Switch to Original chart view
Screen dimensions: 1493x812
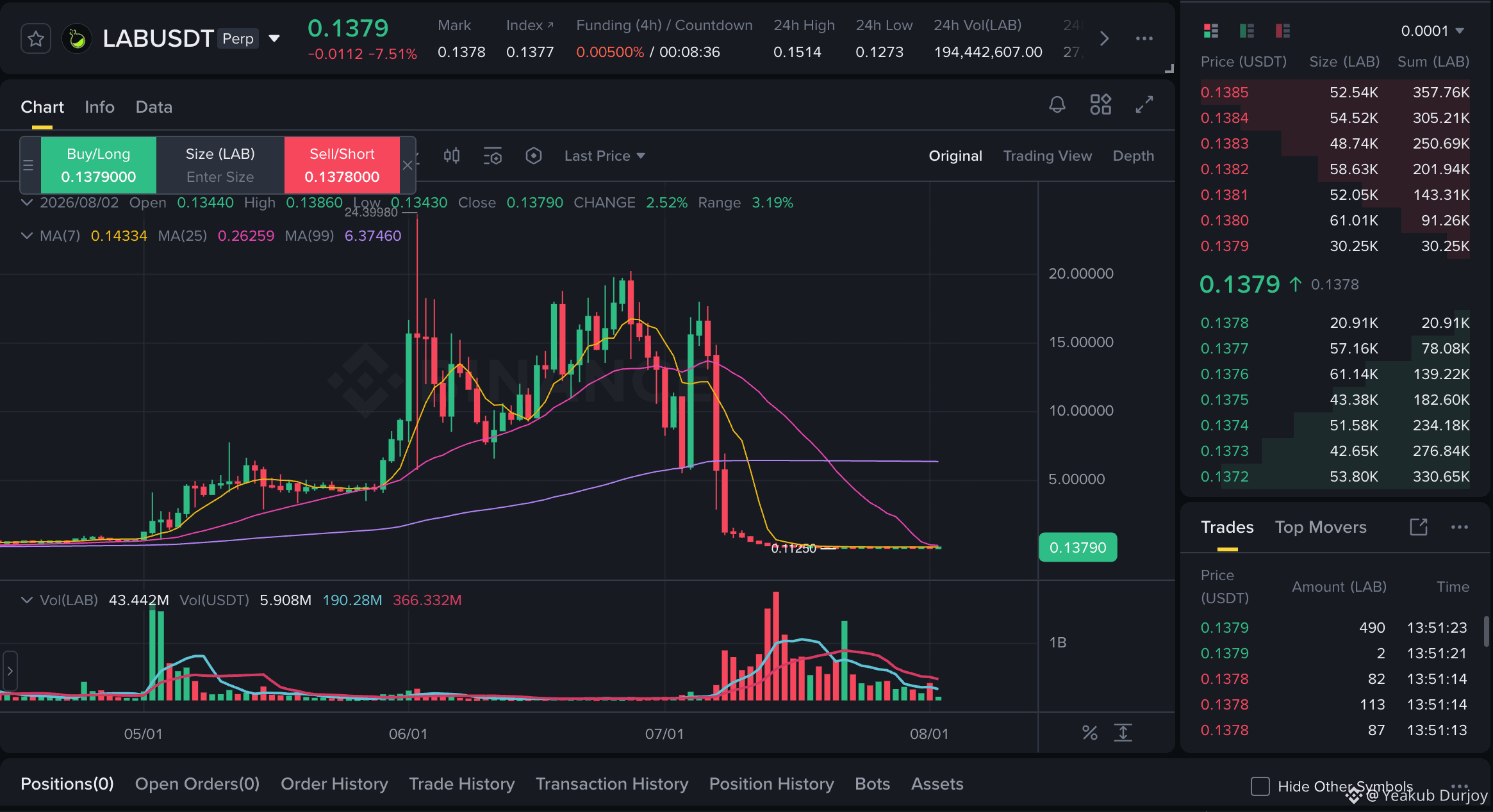click(x=955, y=156)
